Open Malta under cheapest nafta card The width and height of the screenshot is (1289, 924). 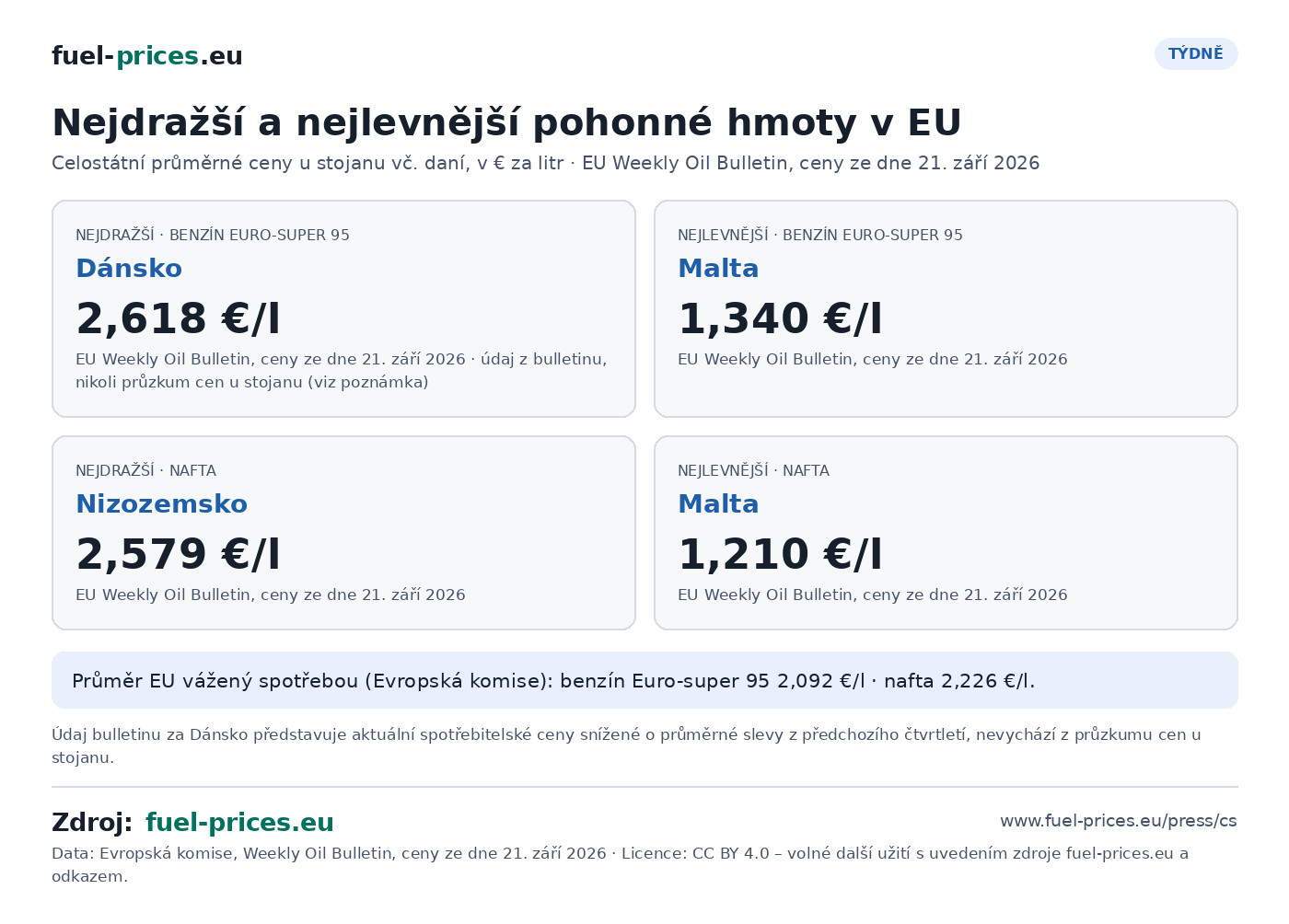[718, 503]
